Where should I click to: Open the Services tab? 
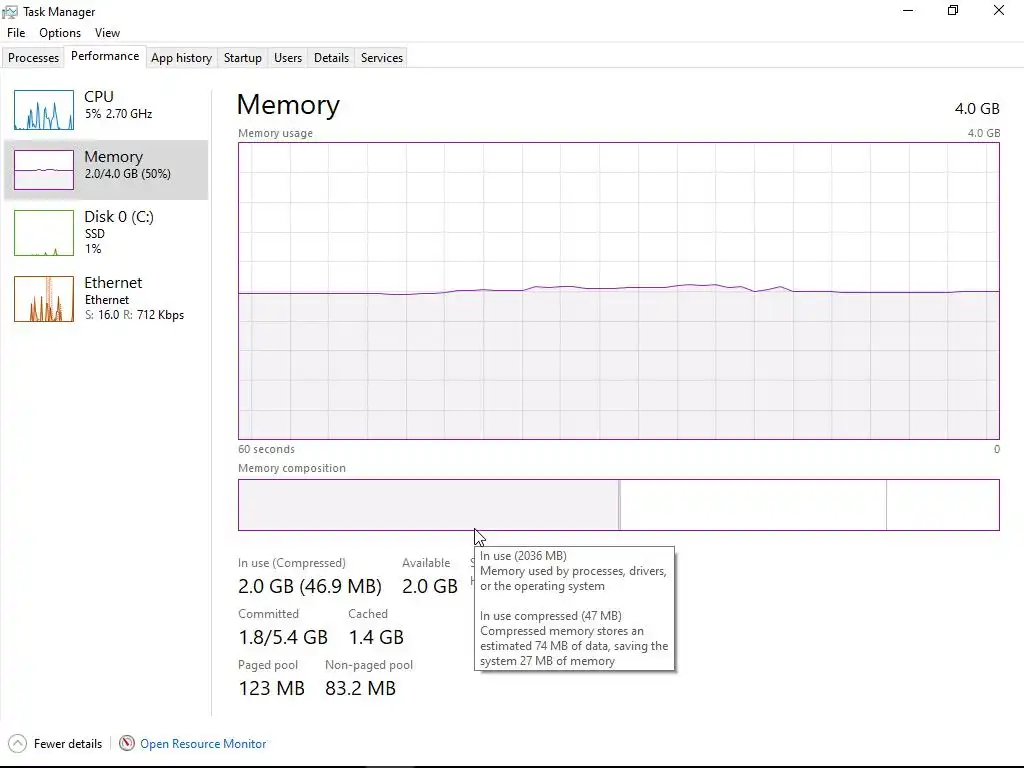point(381,58)
